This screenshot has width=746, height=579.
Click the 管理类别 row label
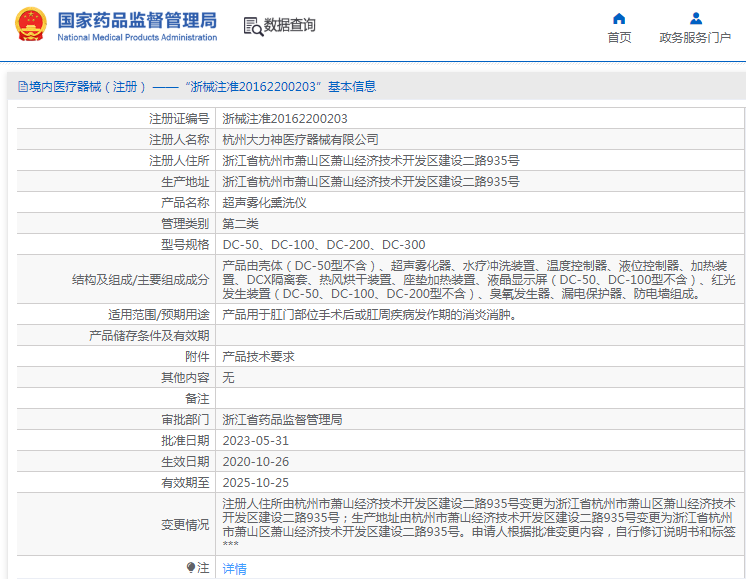click(x=185, y=224)
